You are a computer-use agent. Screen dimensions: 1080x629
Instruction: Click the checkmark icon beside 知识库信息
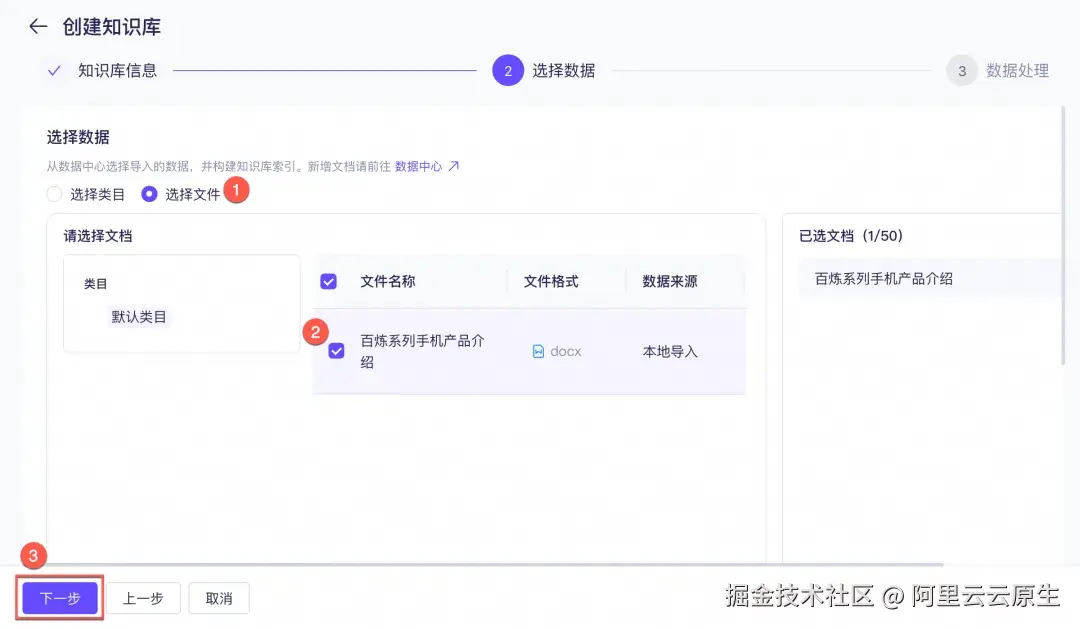pos(54,70)
